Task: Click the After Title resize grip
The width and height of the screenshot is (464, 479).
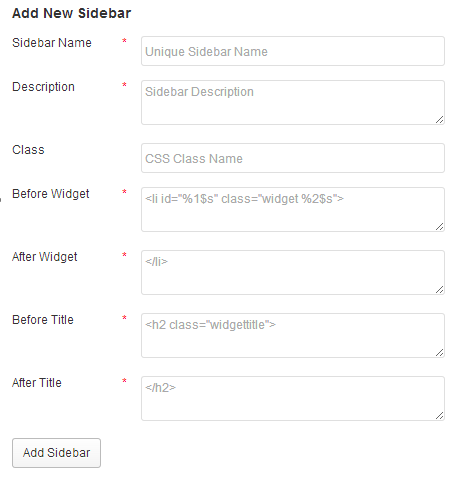Action: point(439,416)
